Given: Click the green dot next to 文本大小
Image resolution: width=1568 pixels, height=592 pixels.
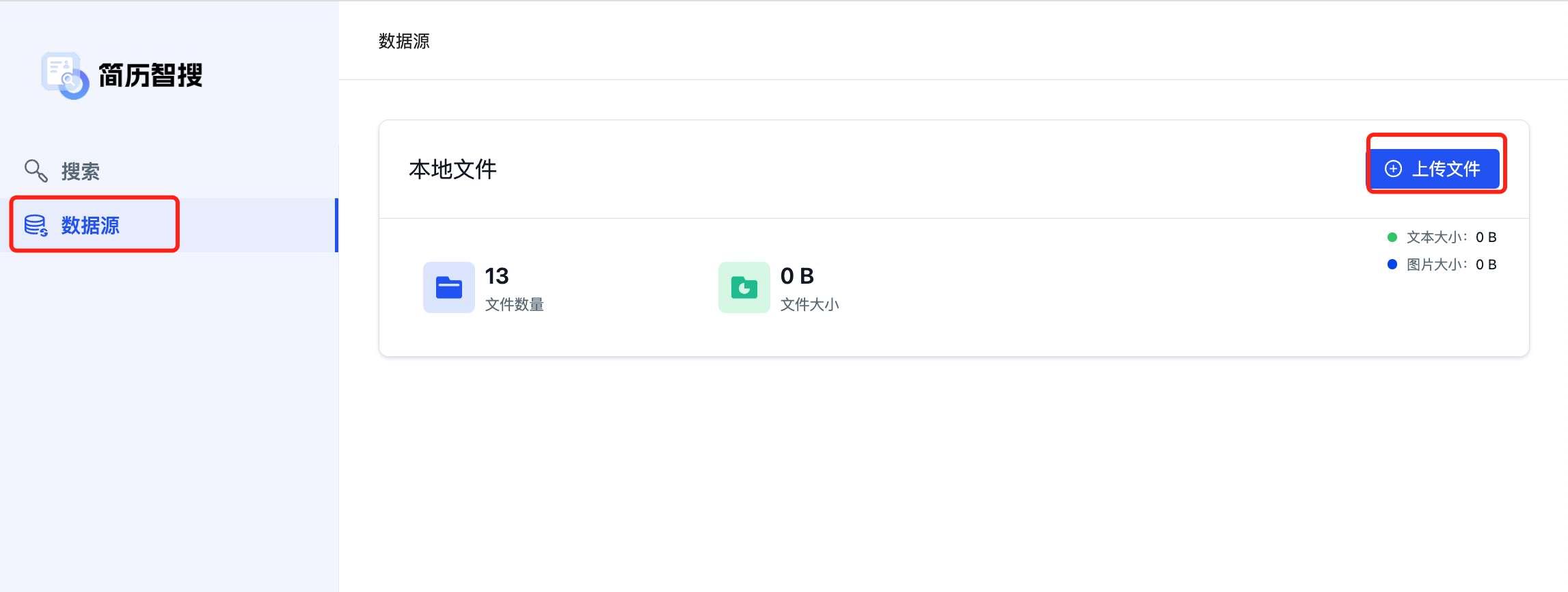Looking at the screenshot, I should point(1392,237).
